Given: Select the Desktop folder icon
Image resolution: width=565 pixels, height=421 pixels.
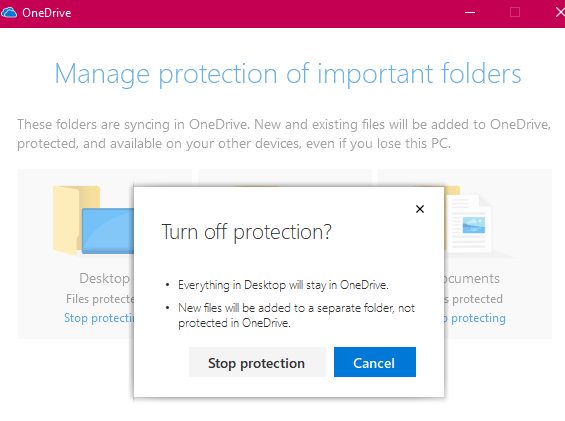Looking at the screenshot, I should [x=93, y=220].
